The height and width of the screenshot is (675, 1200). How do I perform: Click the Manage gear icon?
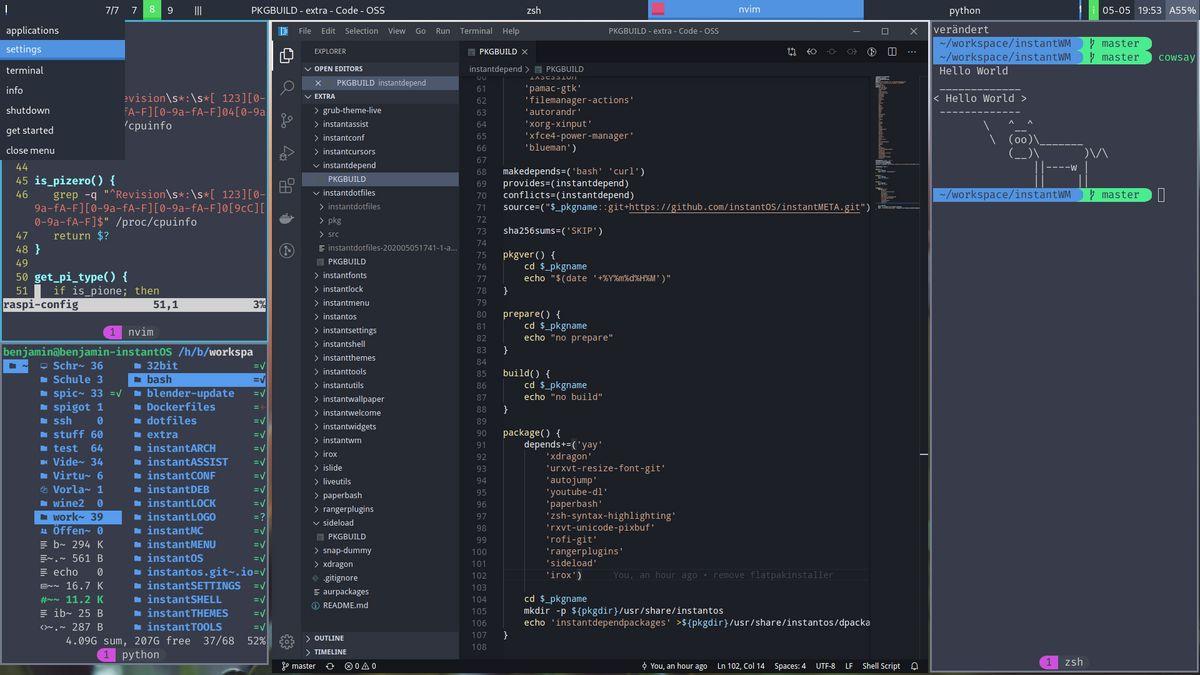point(287,641)
